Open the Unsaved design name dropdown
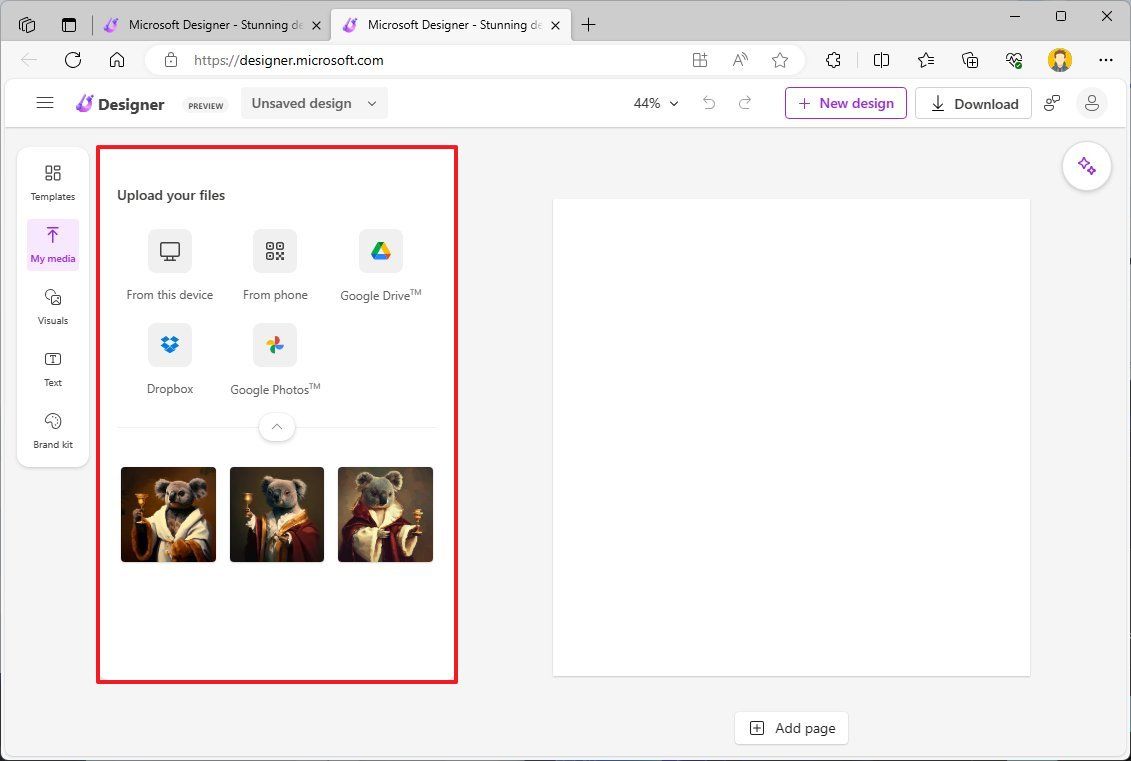1131x761 pixels. coord(313,103)
